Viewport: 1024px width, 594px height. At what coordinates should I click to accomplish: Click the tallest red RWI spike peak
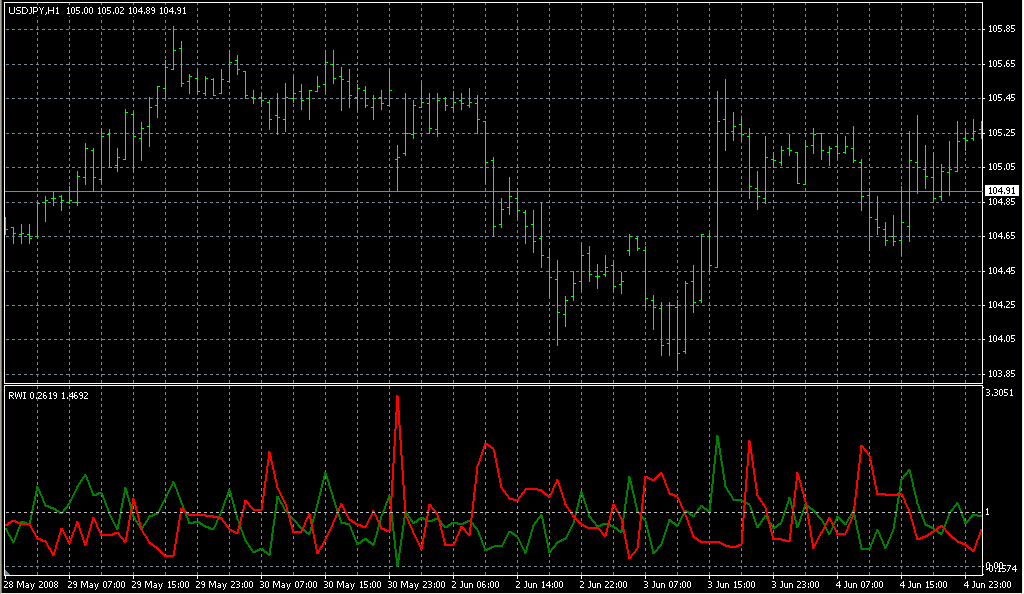398,397
